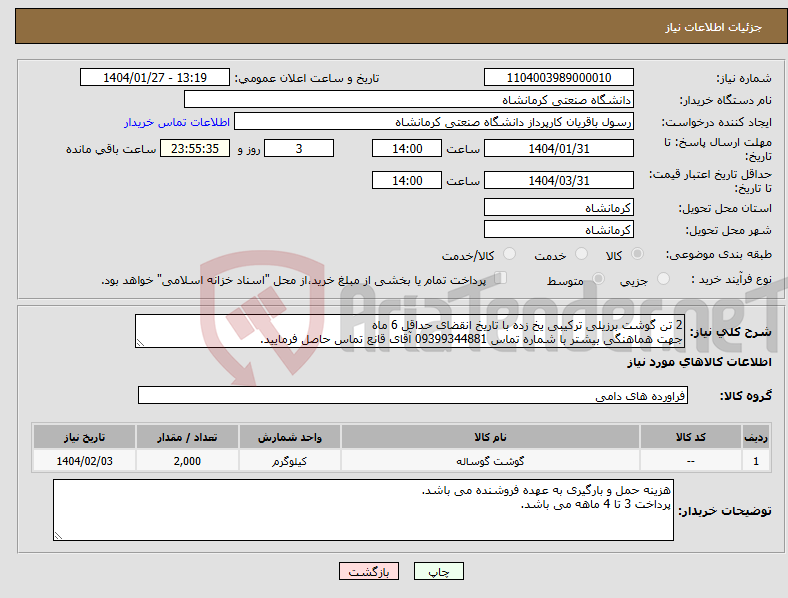788x598 pixels.
Task: Click the واحد شمارش column header
Action: 290,437
